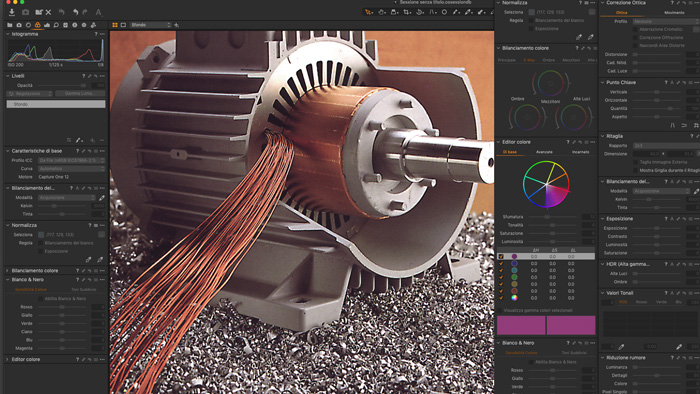Collapse the Istogramma panel
This screenshot has height=394, width=700.
click(x=8, y=34)
